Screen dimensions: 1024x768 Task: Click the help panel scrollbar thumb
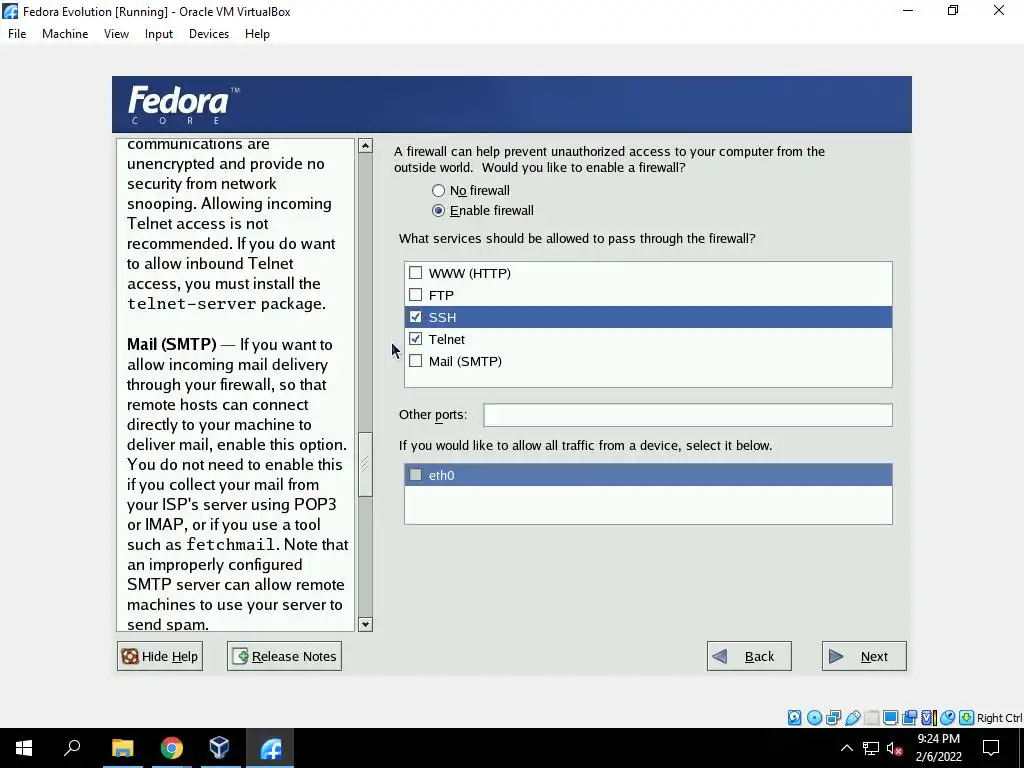pyautogui.click(x=366, y=464)
